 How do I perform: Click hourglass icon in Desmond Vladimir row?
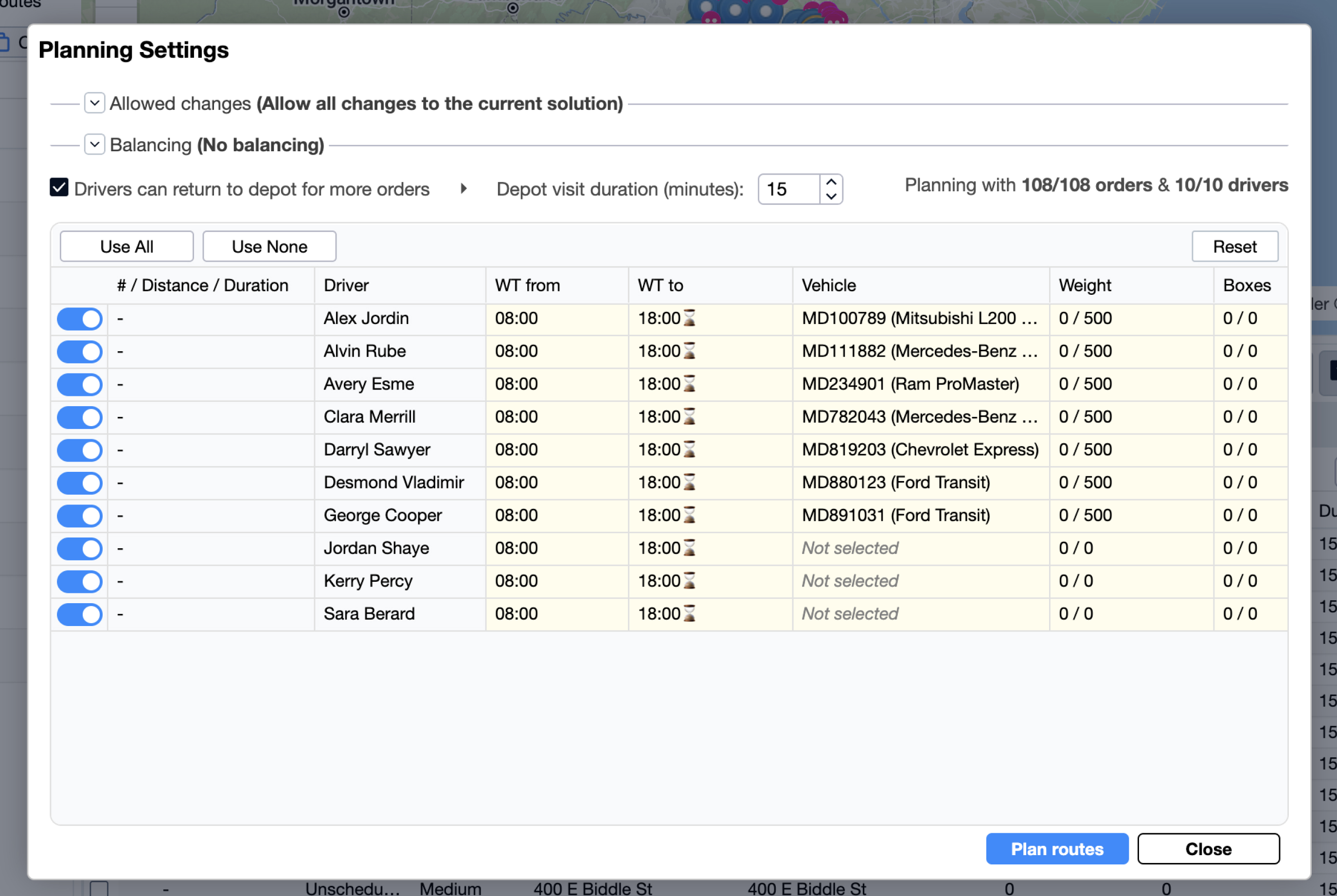(x=690, y=482)
